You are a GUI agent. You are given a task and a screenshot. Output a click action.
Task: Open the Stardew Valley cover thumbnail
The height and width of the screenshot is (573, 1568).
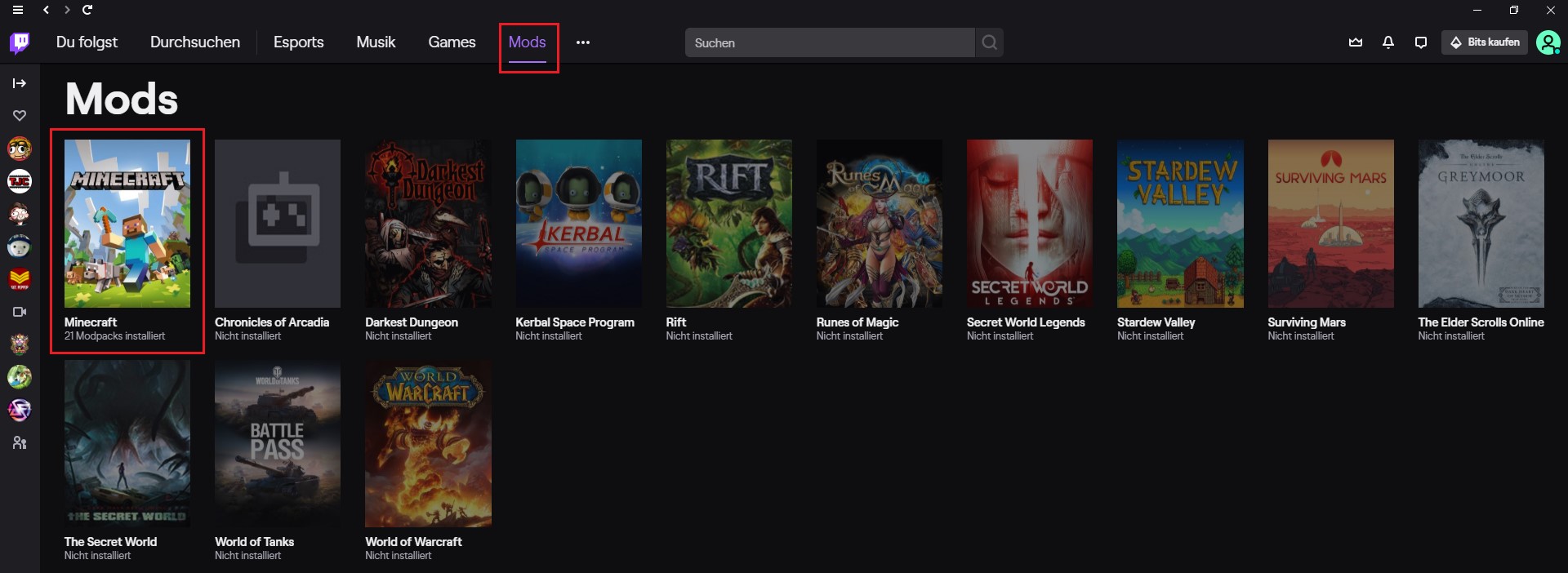click(x=1180, y=224)
